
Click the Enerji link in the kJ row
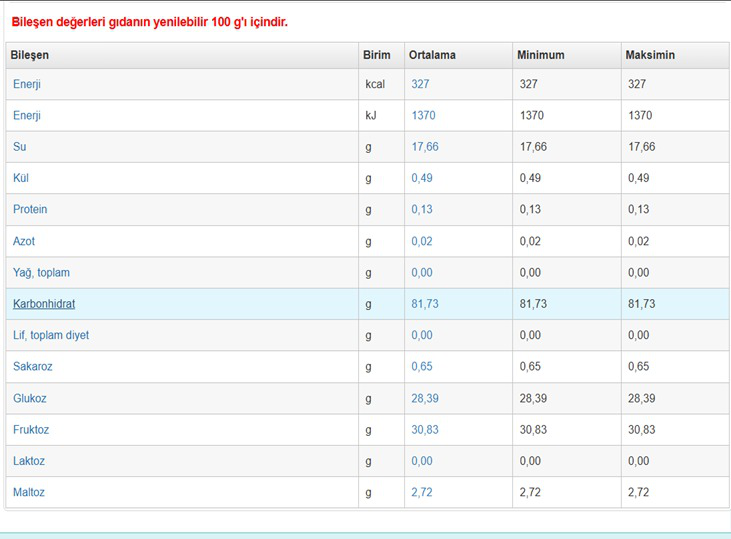[27, 116]
